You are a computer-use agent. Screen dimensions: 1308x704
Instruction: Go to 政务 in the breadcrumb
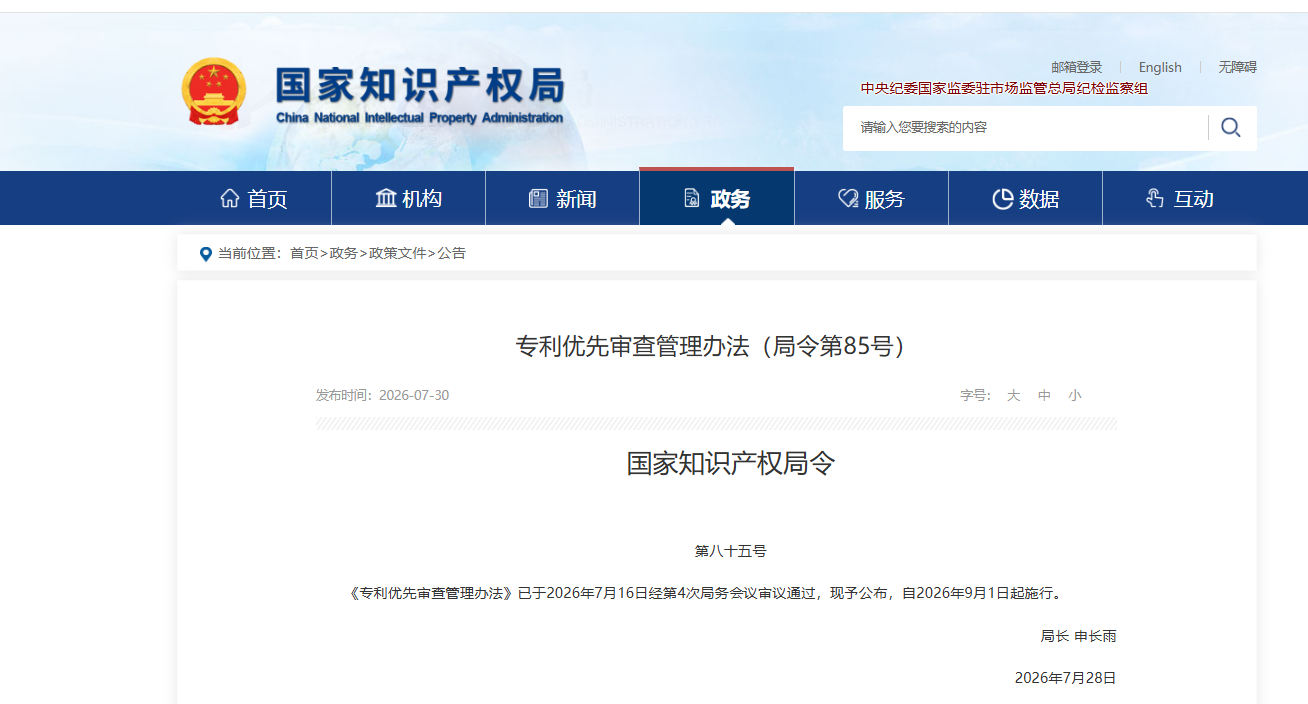point(344,254)
